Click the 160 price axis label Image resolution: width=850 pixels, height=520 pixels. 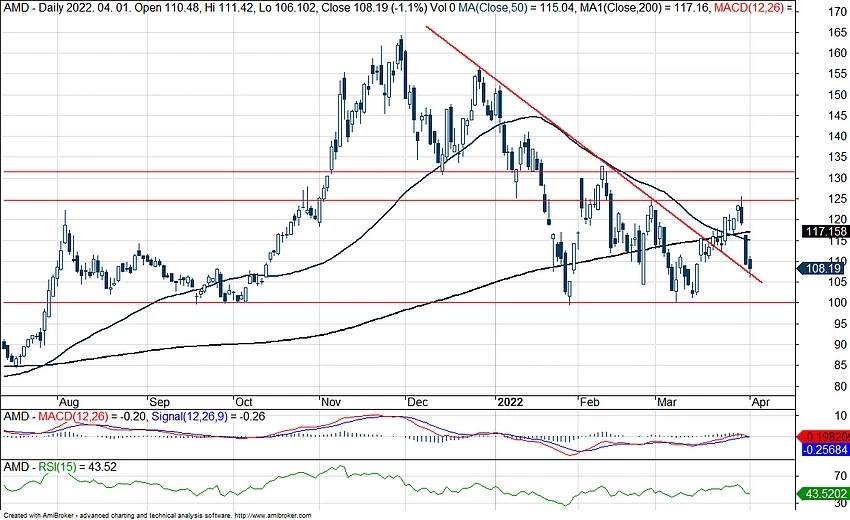point(837,53)
